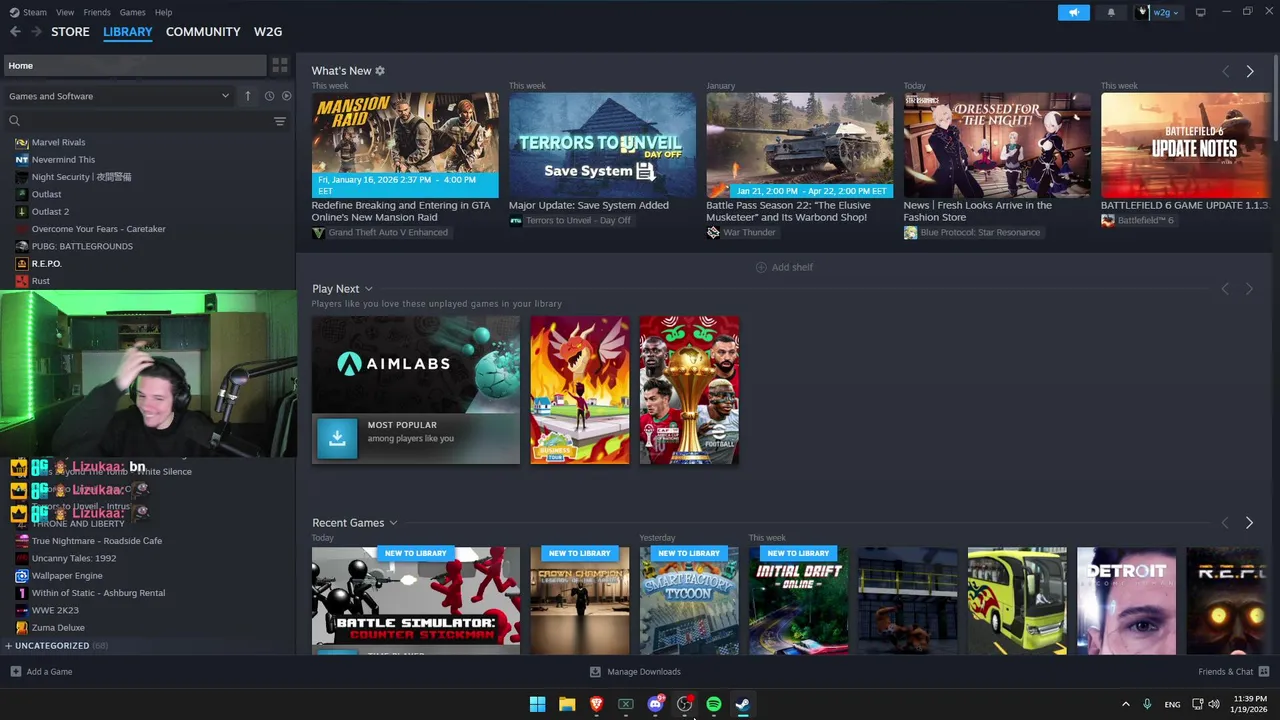
Task: Open the Games menu
Action: click(x=132, y=12)
